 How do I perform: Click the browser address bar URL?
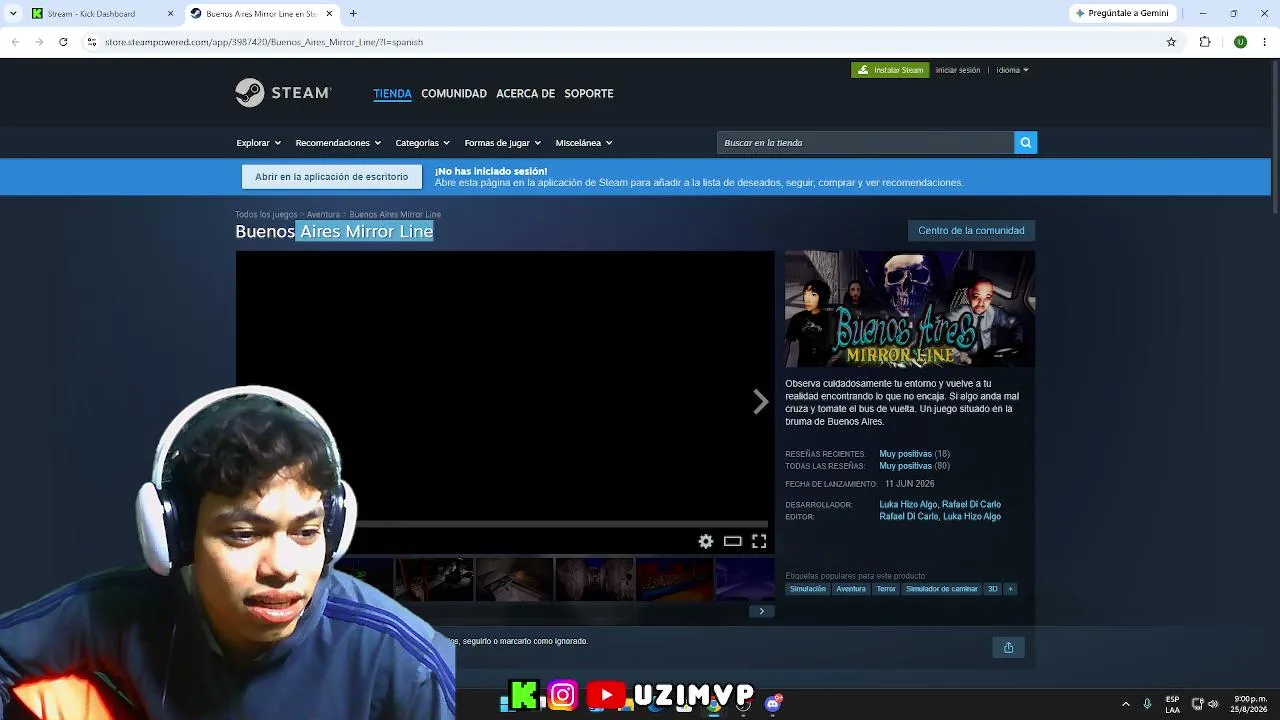pyautogui.click(x=264, y=42)
